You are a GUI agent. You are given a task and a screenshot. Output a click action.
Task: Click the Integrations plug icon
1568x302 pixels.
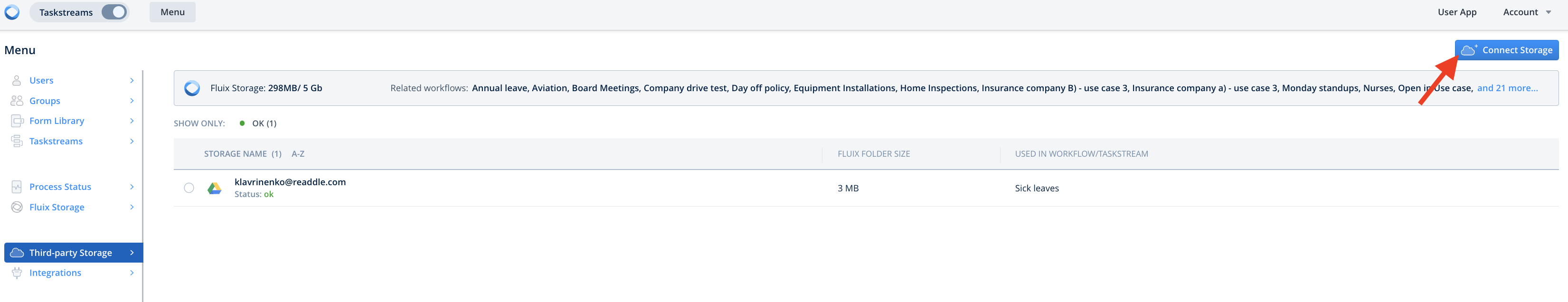tap(17, 273)
